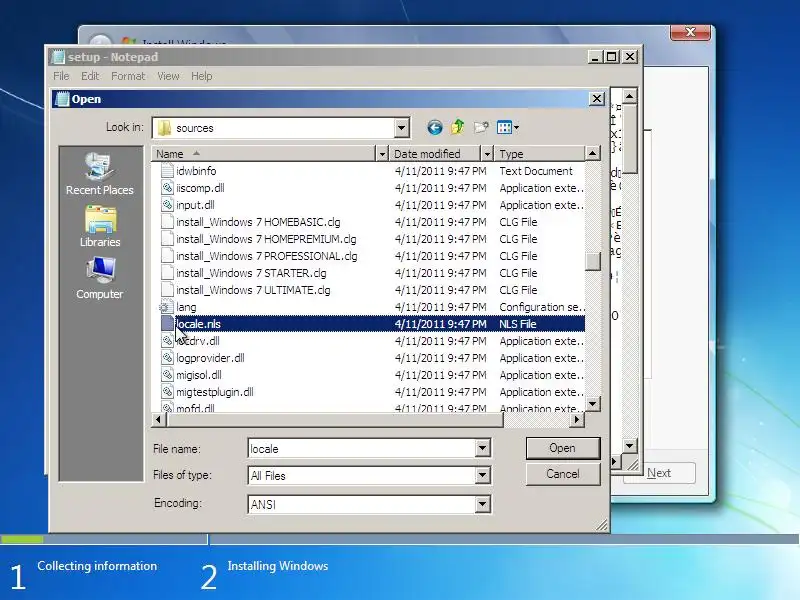Expand the File name history dropdown

[x=482, y=448]
